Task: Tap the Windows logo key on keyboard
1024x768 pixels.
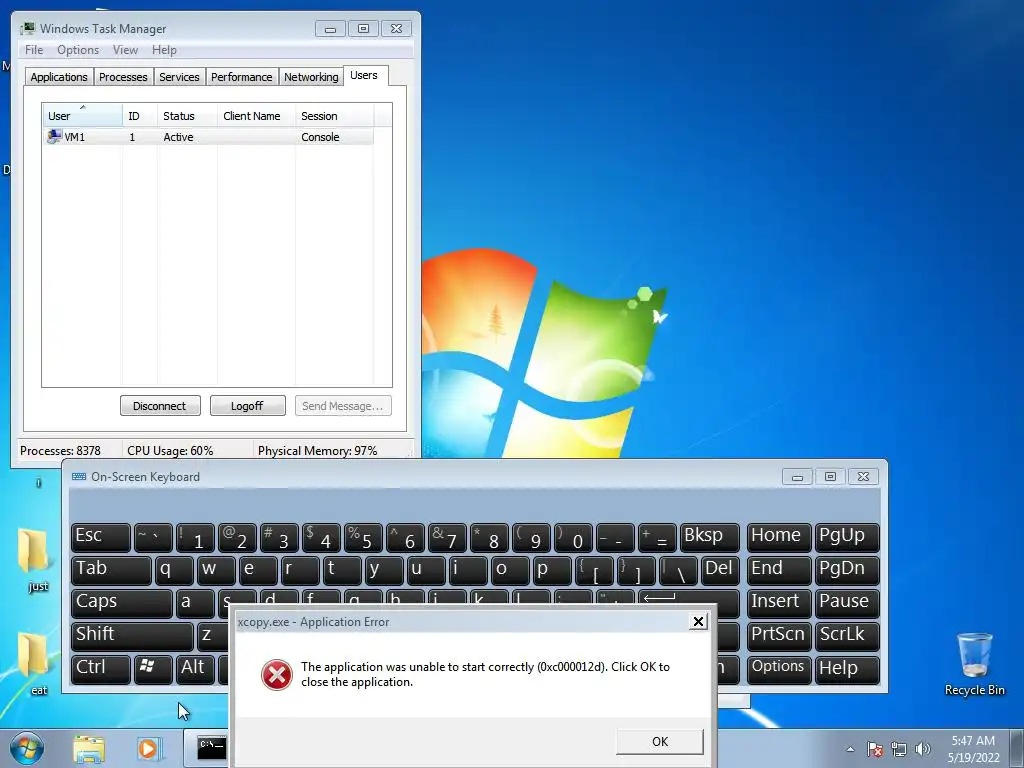Action: 153,668
